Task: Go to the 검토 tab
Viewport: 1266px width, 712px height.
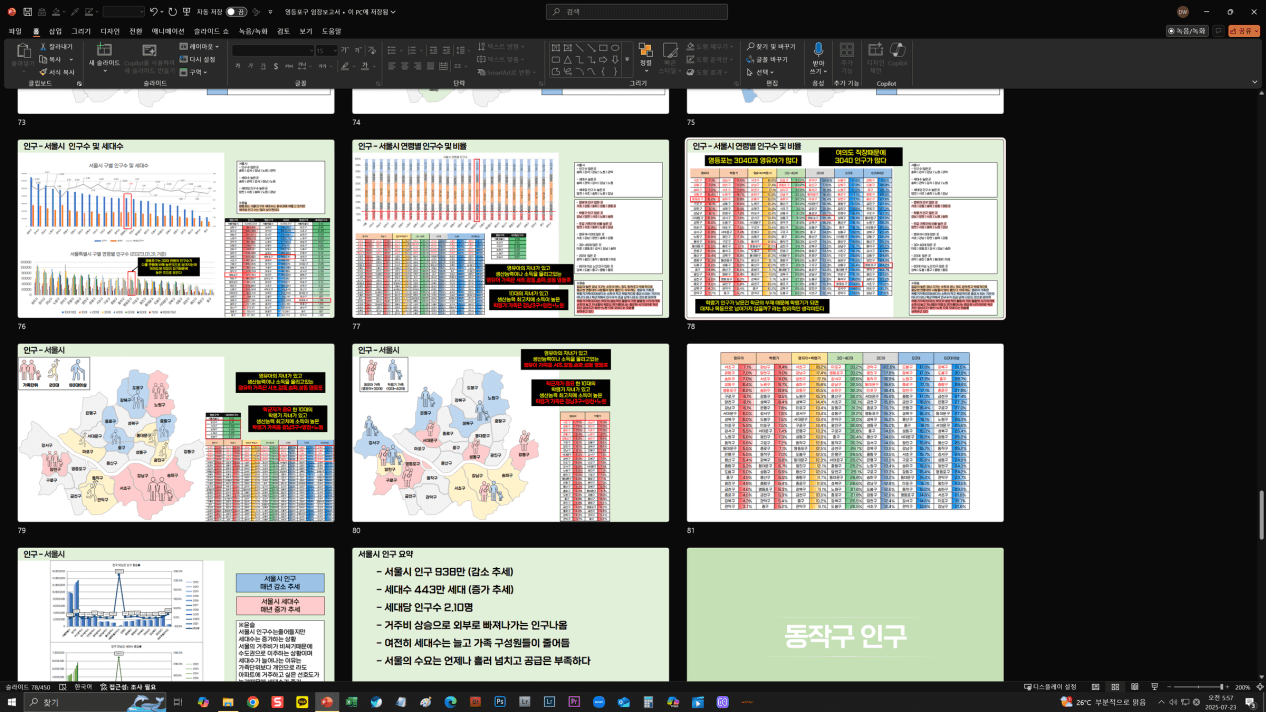Action: pos(283,31)
